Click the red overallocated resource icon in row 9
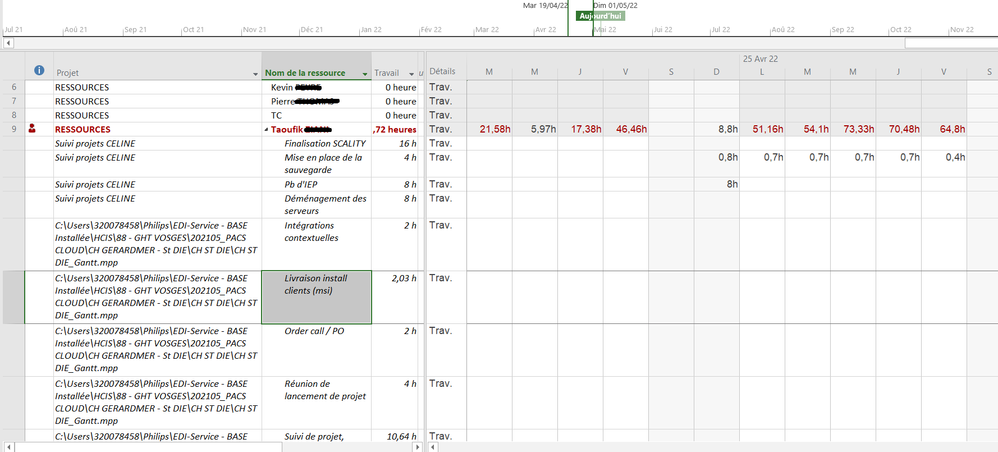 (32, 129)
